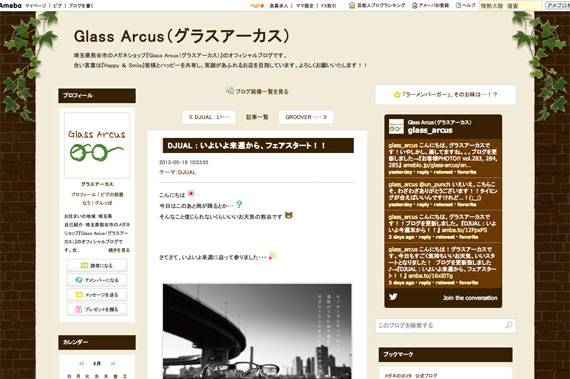Open the amba.to/12FpxPS link
The height and width of the screenshot is (379, 570).
[464, 230]
